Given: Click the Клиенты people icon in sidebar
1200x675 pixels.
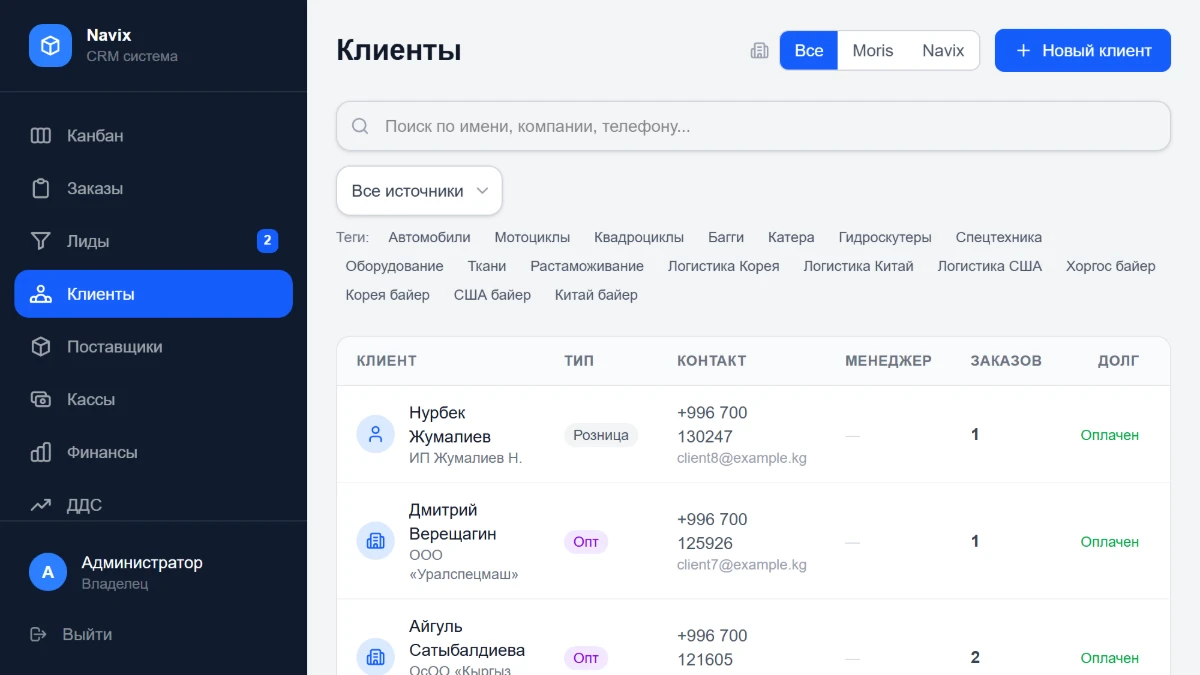Looking at the screenshot, I should tap(41, 294).
